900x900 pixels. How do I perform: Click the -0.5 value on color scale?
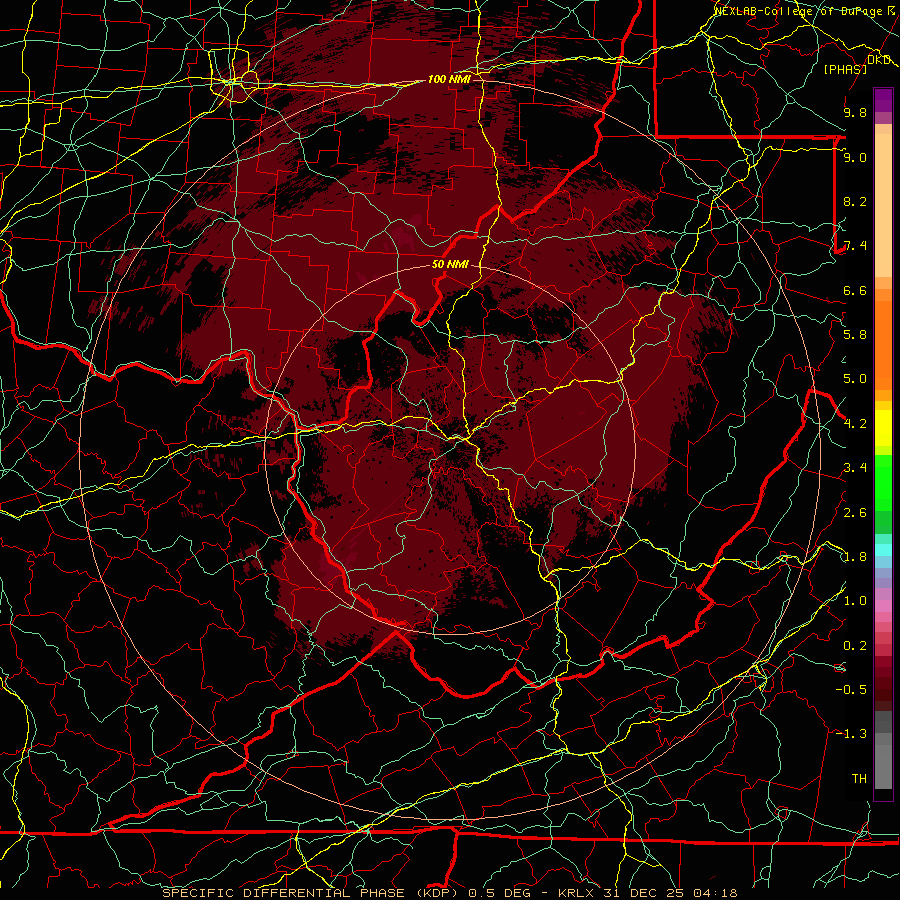coord(851,690)
